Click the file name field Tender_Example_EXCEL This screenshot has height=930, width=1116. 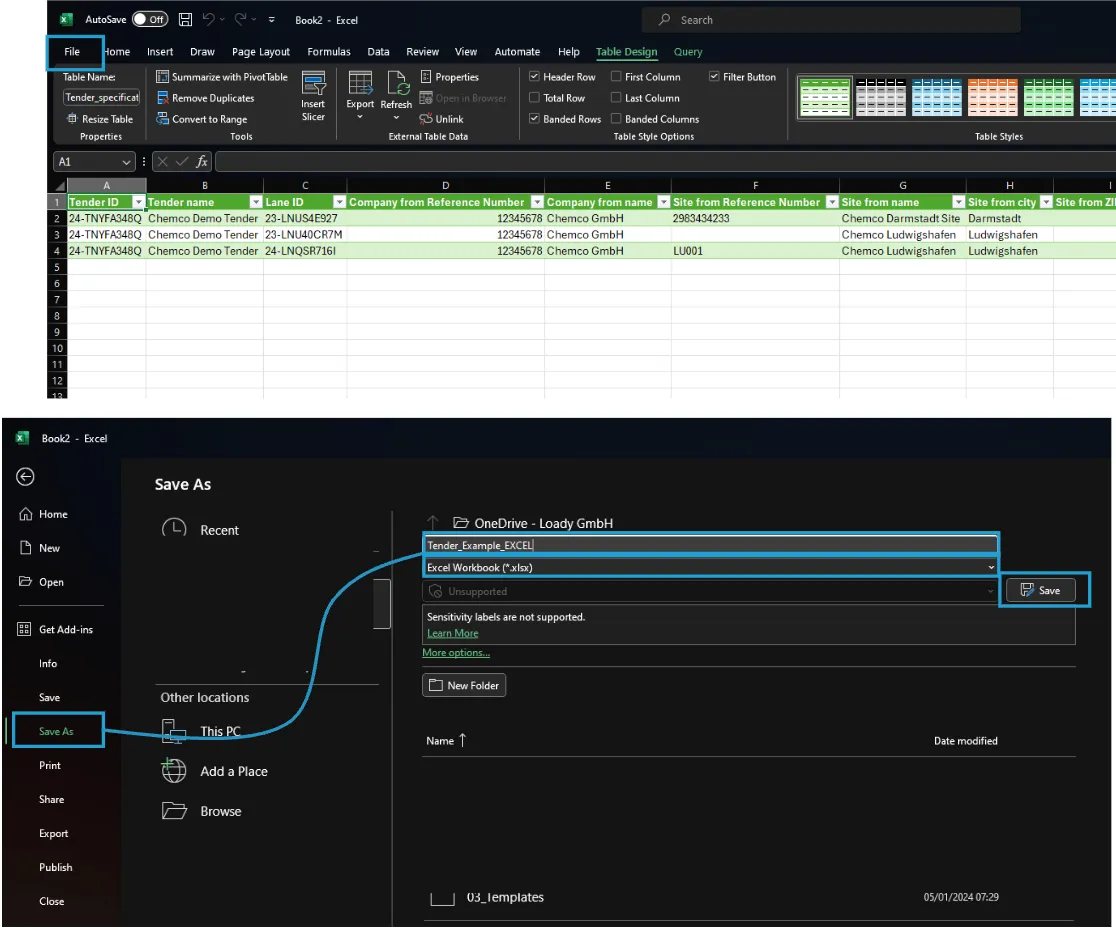711,546
